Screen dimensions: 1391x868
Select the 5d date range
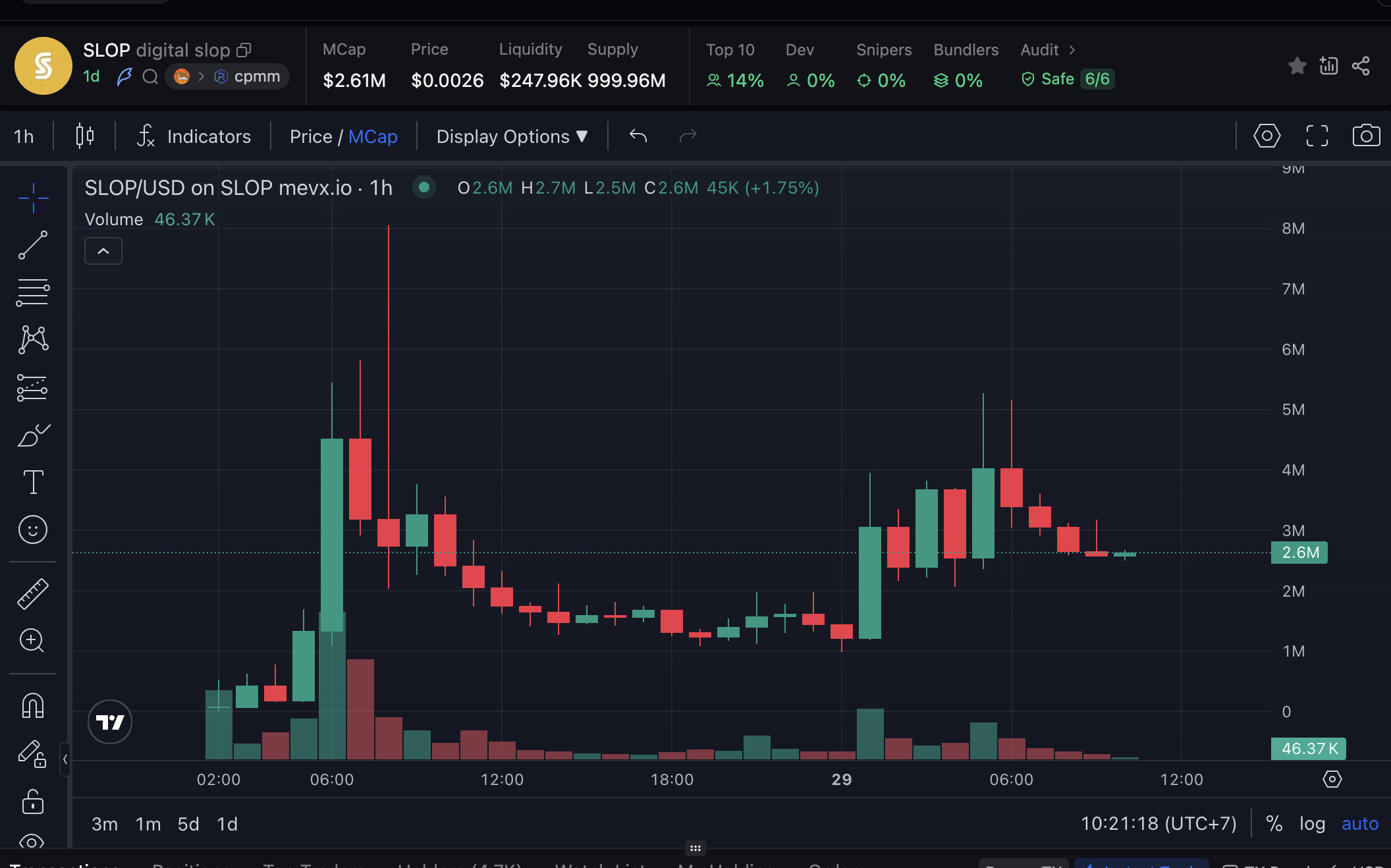[x=188, y=824]
